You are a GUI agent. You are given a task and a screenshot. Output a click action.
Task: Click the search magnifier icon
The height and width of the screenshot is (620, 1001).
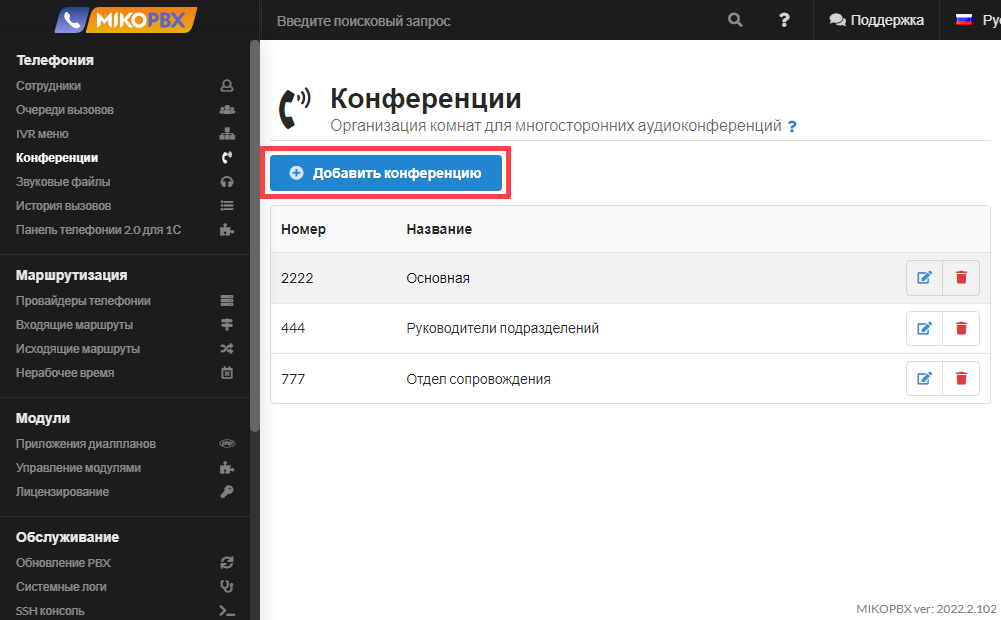(x=735, y=20)
